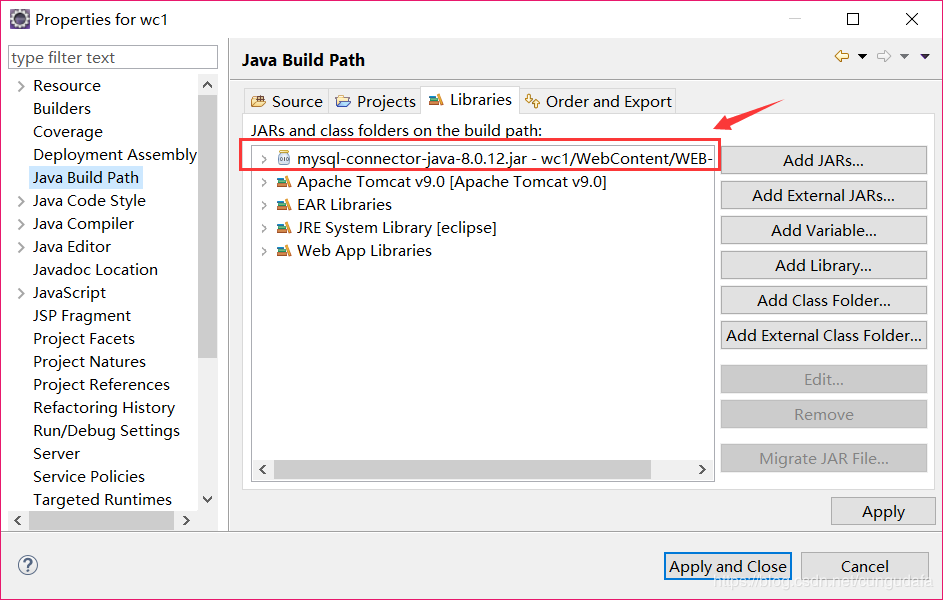Screen dimensions: 943x600
Task: Click the type filter text field
Action: tap(113, 58)
